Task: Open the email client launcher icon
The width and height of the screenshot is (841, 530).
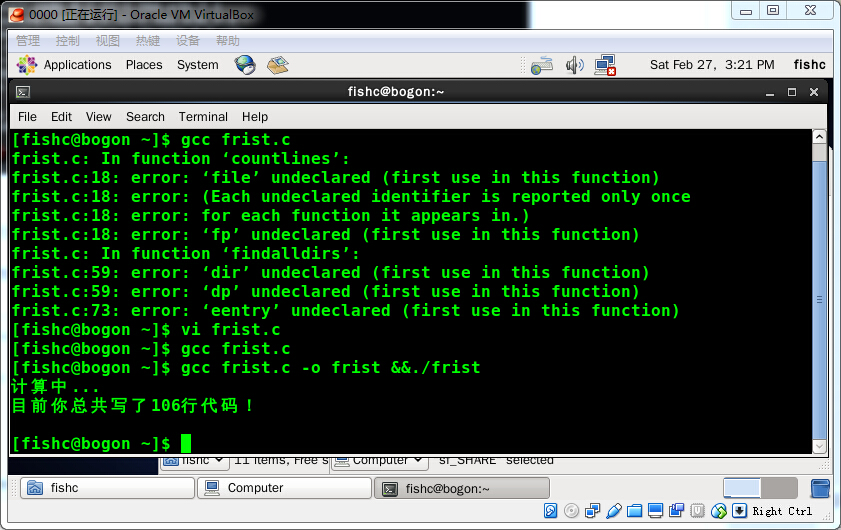Action: click(278, 65)
